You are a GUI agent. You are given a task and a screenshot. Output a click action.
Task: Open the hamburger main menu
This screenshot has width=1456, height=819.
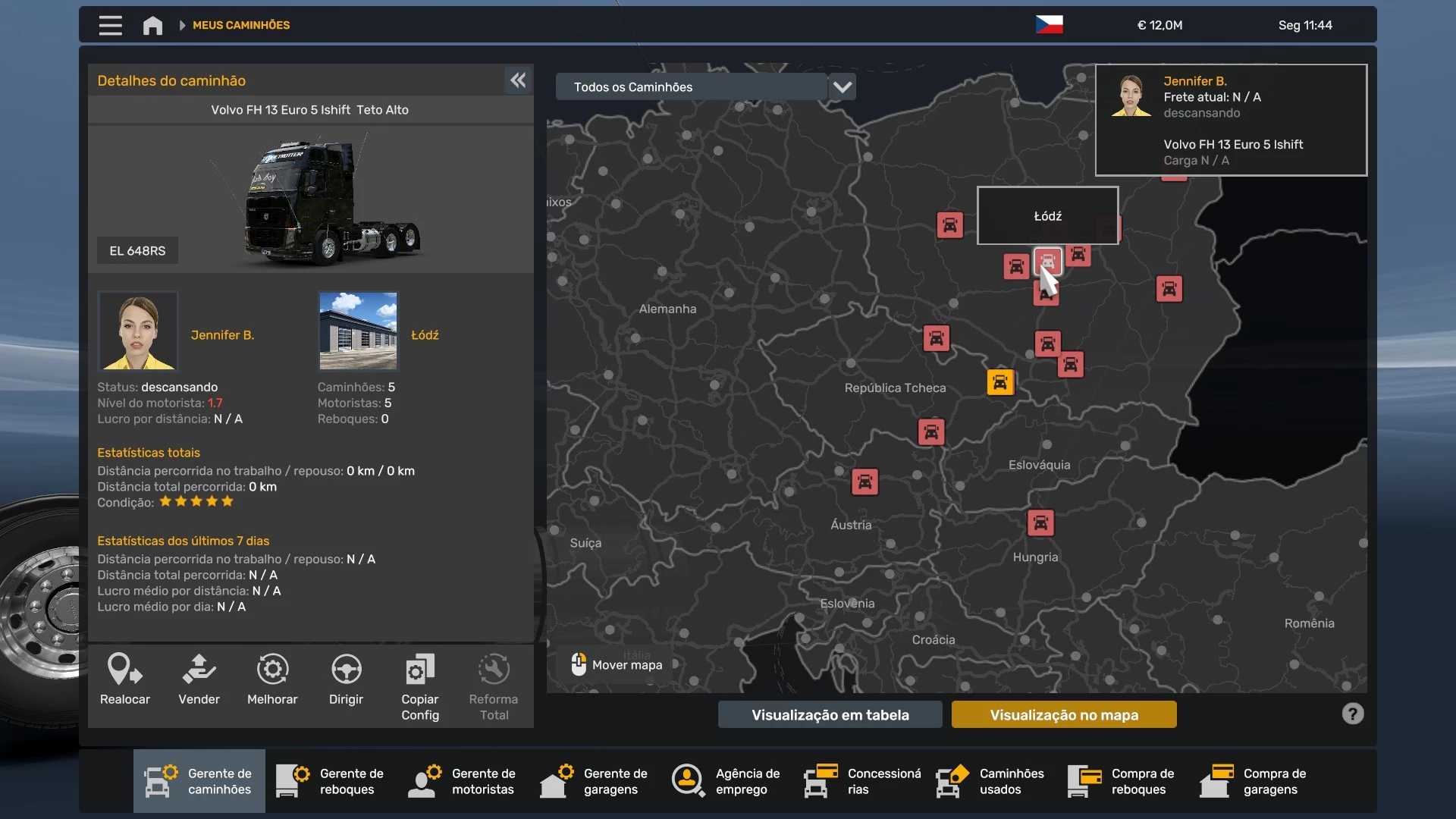click(x=110, y=25)
